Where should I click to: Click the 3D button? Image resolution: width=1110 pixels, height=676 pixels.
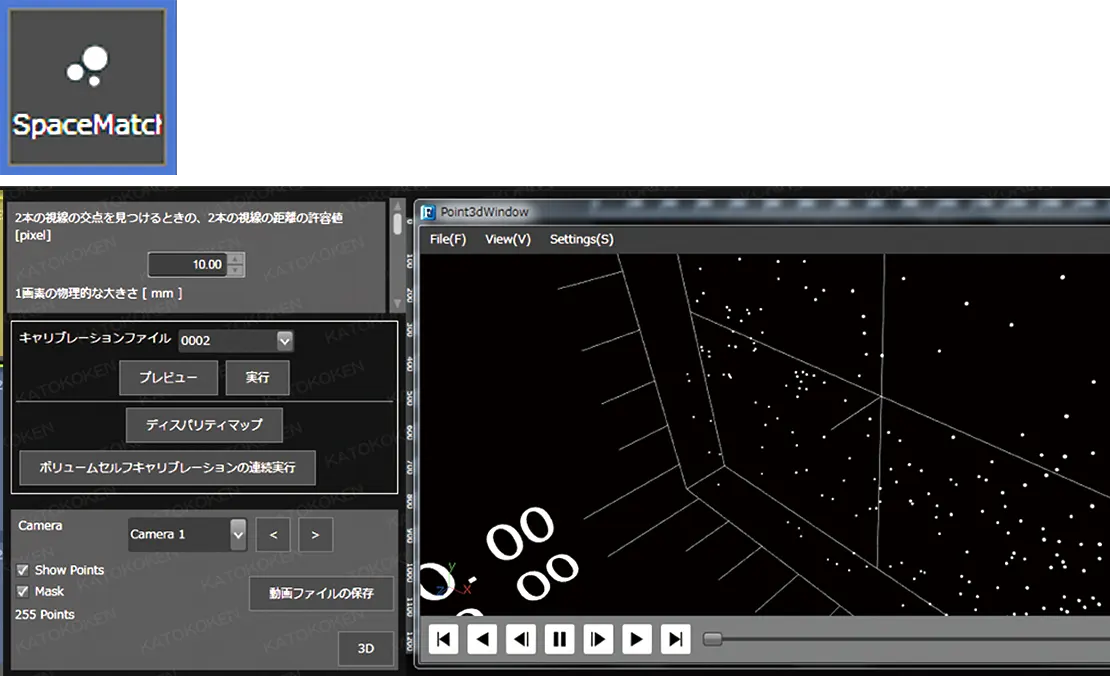tap(365, 648)
